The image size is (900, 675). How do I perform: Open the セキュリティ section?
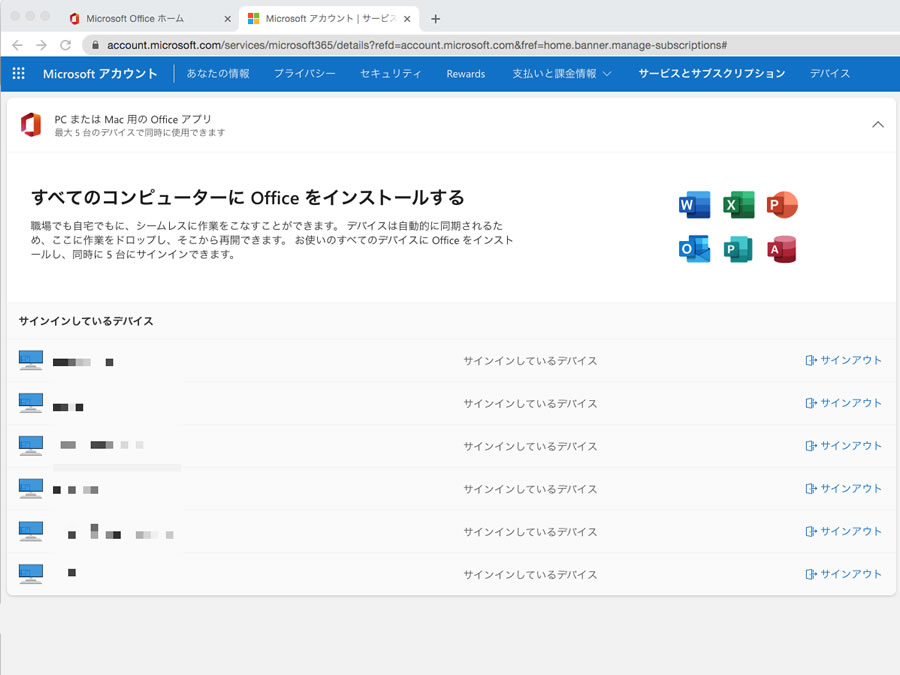pos(391,73)
